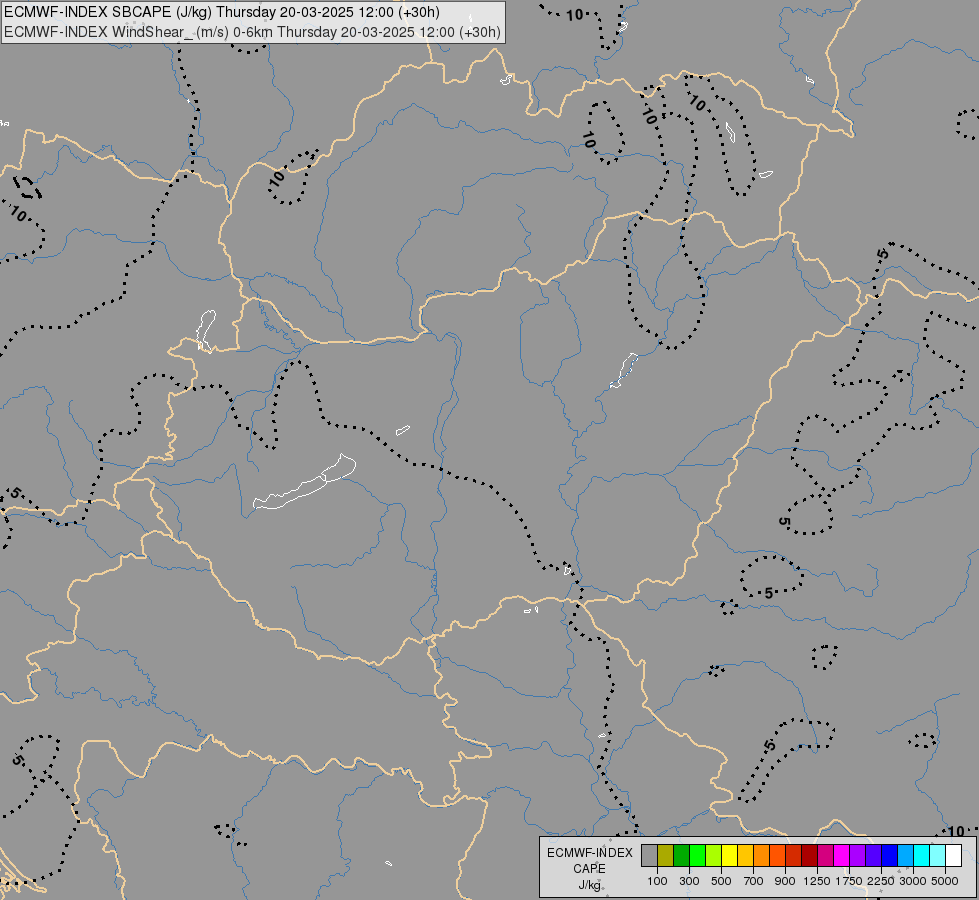This screenshot has width=979, height=900.
Task: Select the bright green legend swatch
Action: [x=697, y=855]
